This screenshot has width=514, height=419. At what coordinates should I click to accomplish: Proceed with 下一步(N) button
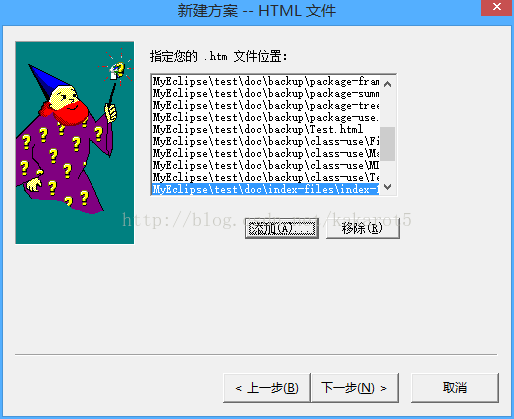(x=355, y=388)
